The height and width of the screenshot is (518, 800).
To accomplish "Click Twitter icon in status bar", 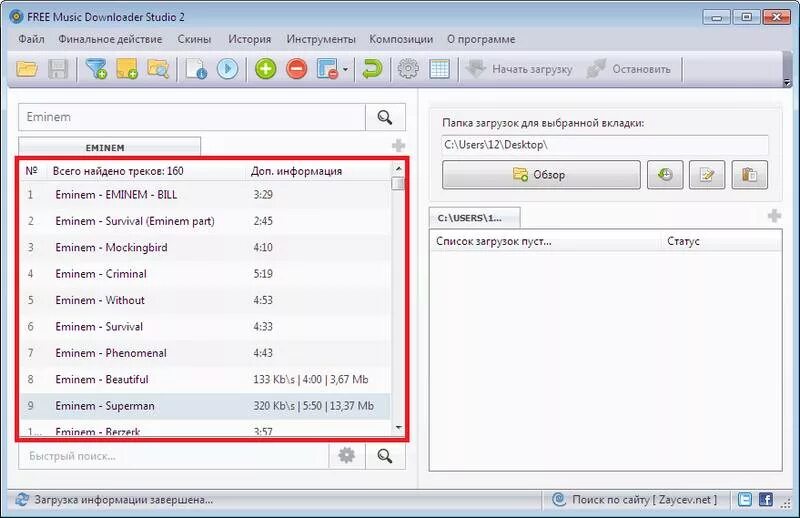I will (745, 500).
